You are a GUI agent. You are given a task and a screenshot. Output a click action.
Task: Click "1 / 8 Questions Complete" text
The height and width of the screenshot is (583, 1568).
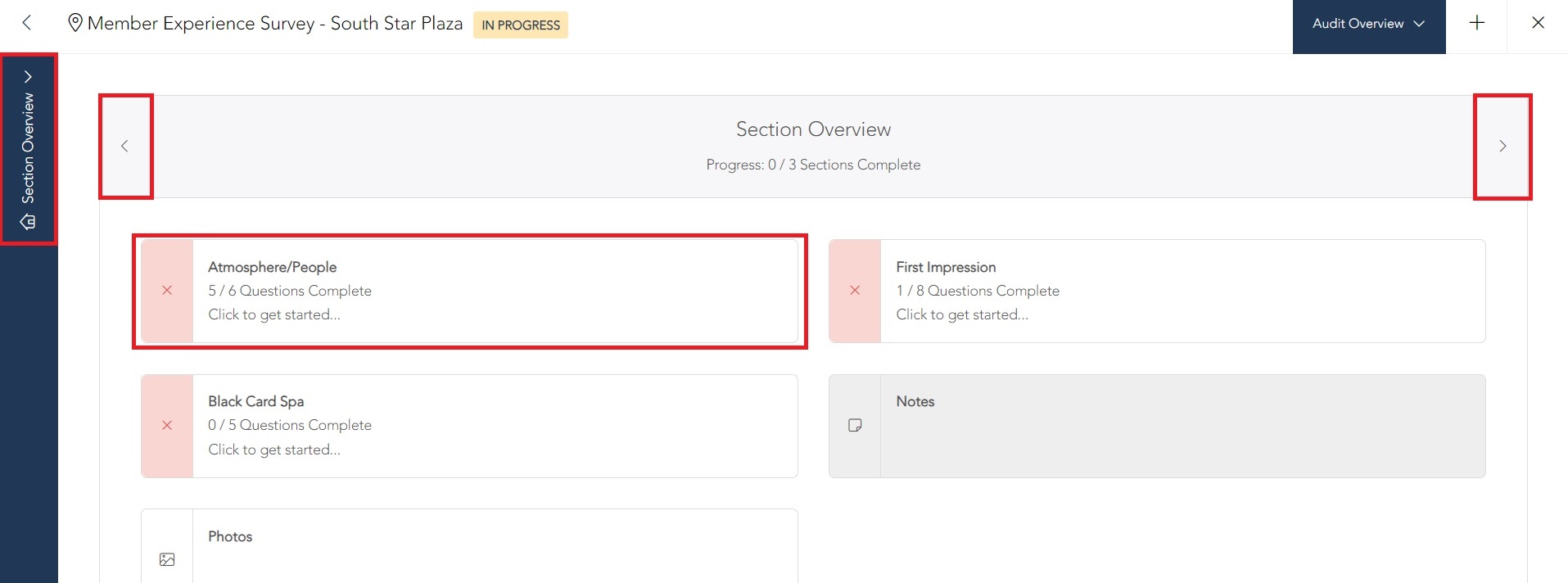pyautogui.click(x=978, y=291)
